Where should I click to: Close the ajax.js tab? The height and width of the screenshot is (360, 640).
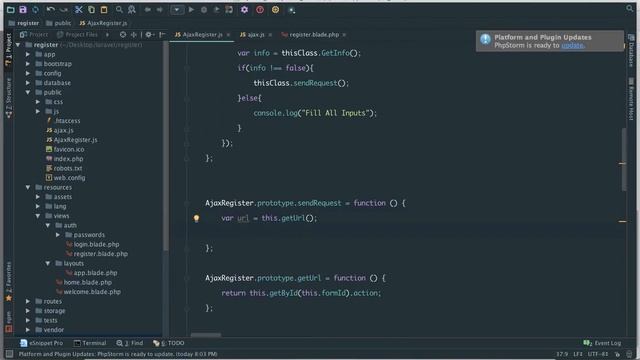coord(270,35)
